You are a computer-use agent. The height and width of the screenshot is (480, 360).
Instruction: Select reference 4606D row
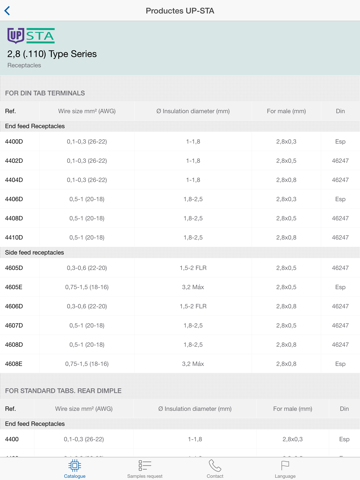point(180,306)
